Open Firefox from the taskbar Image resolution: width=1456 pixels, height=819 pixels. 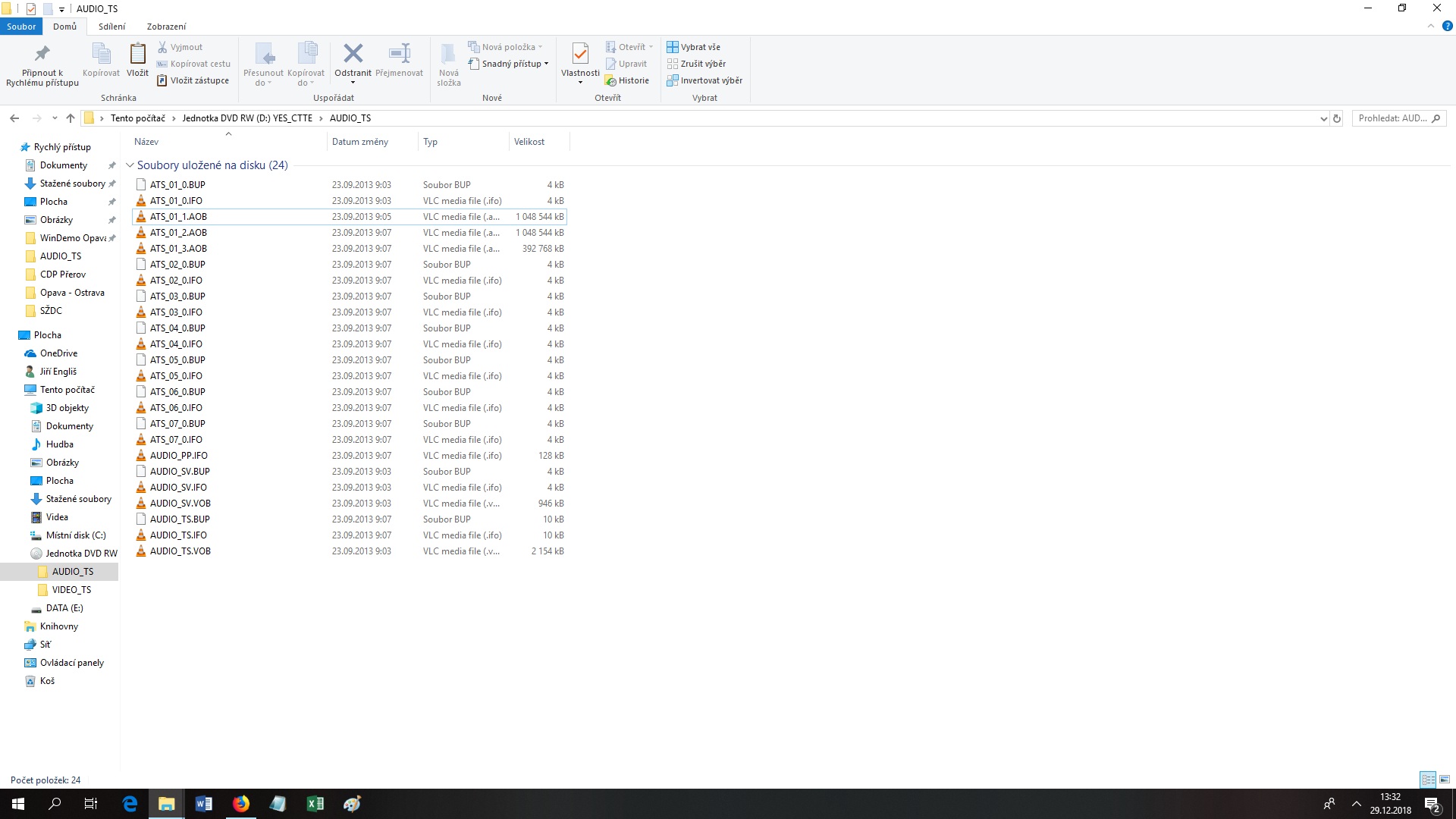pyautogui.click(x=240, y=804)
